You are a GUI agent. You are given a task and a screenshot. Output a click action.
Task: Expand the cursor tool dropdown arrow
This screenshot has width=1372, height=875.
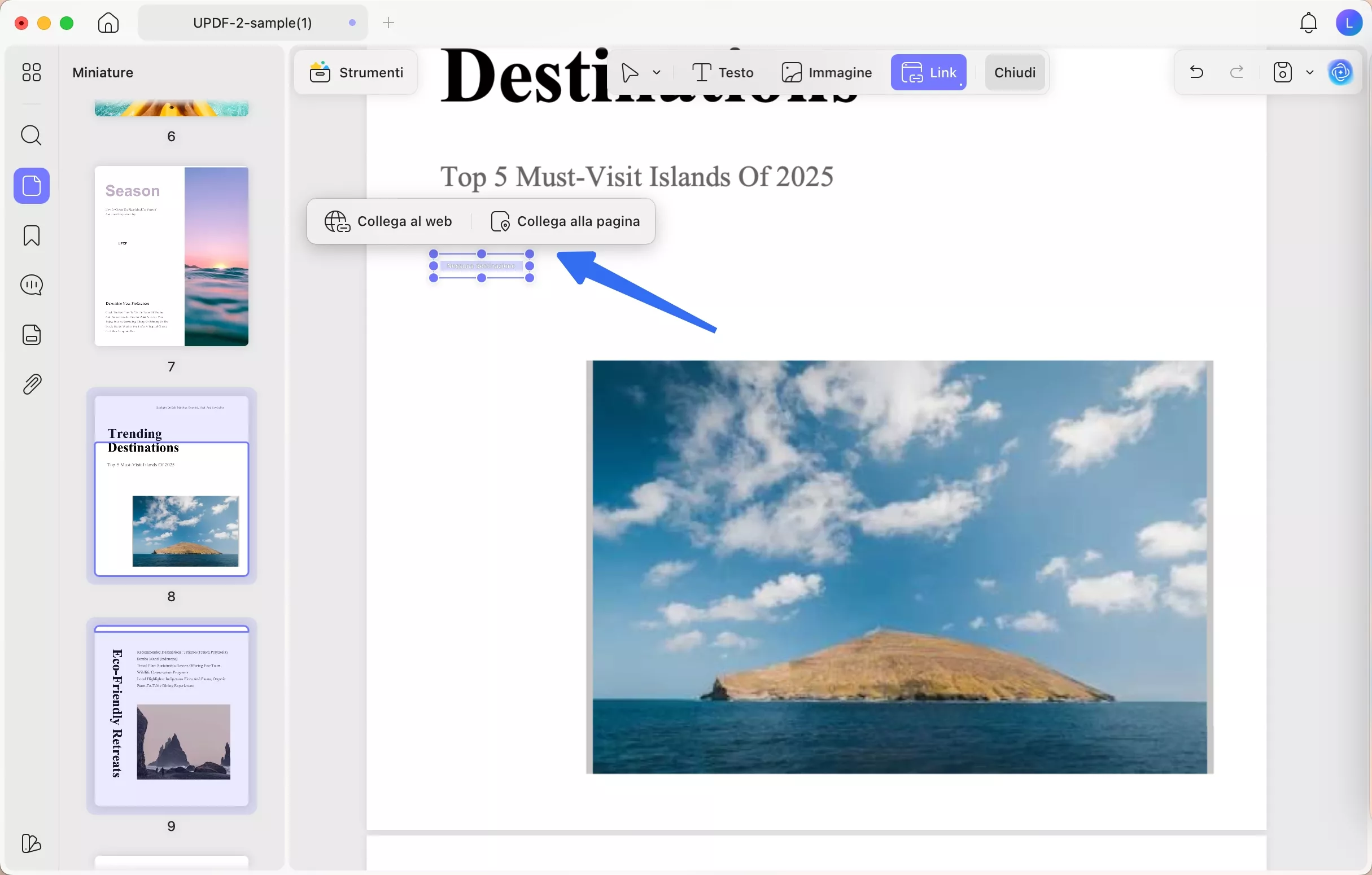pos(657,72)
